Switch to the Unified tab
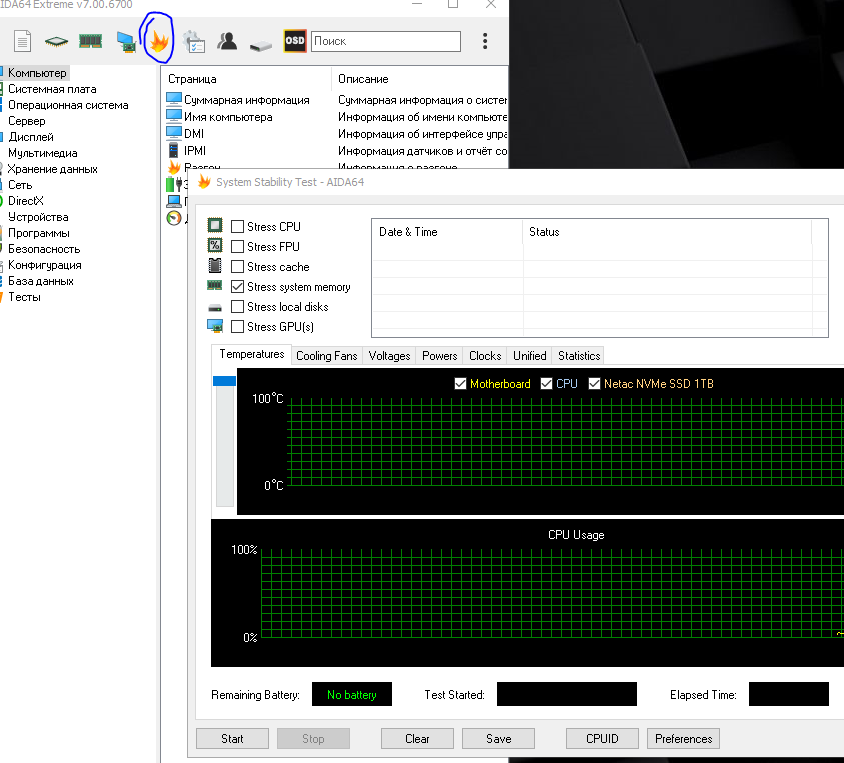The width and height of the screenshot is (844, 763). pos(530,356)
